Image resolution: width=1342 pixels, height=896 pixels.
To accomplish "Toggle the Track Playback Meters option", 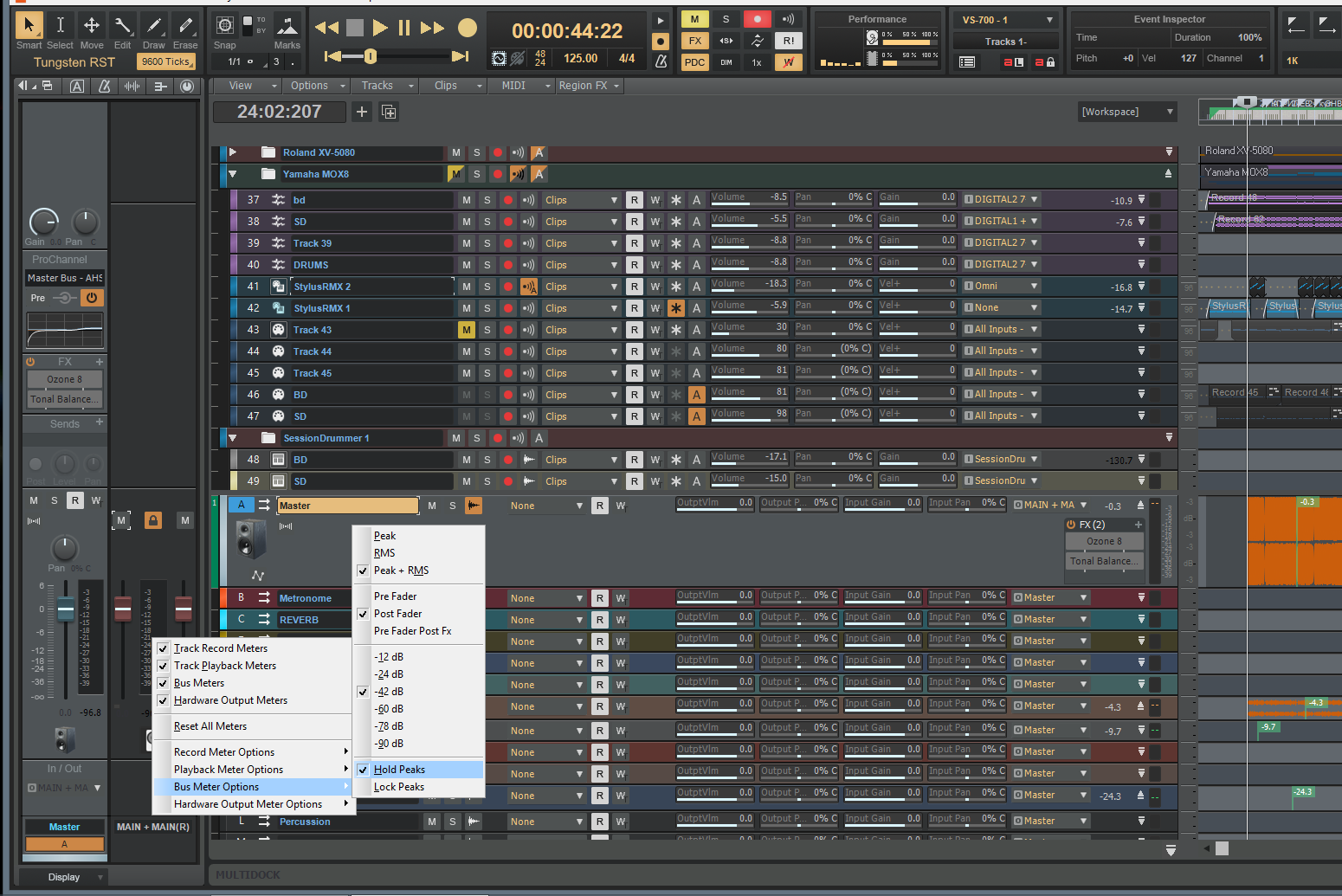I will click(x=224, y=666).
